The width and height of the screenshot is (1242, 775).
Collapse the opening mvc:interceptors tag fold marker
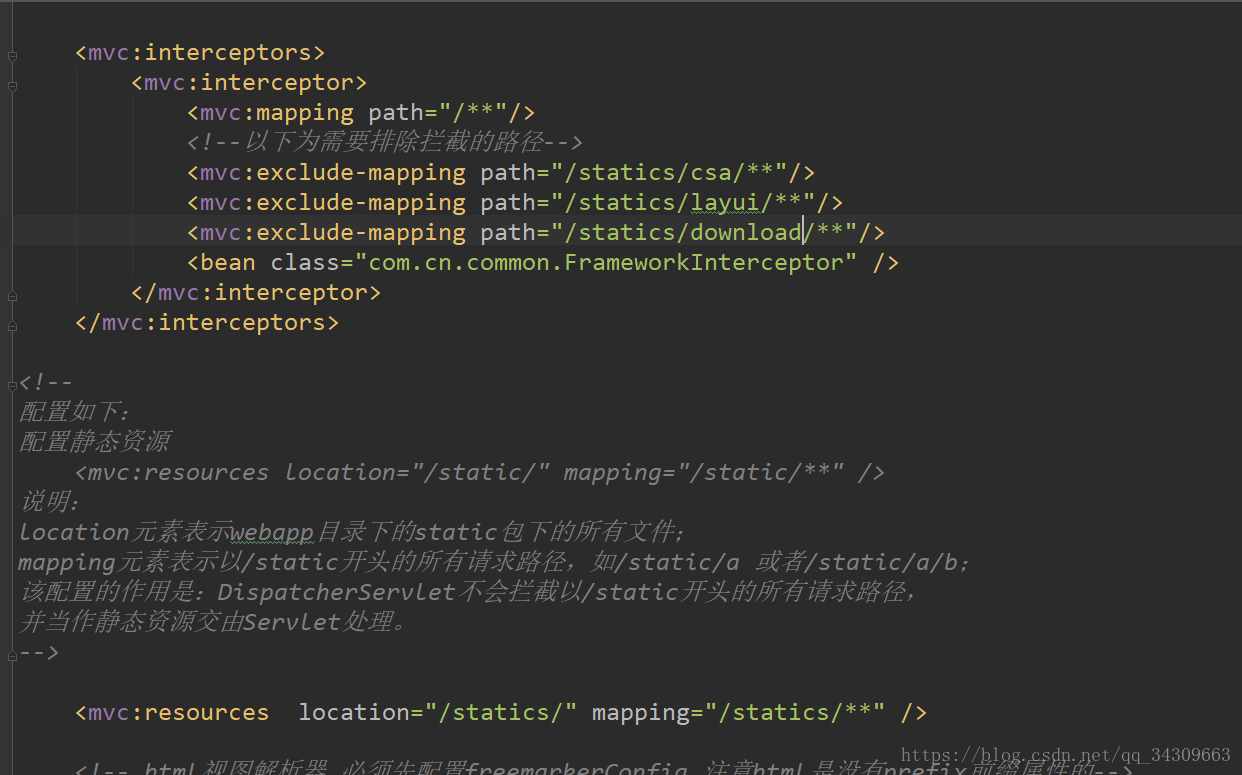click(x=12, y=55)
